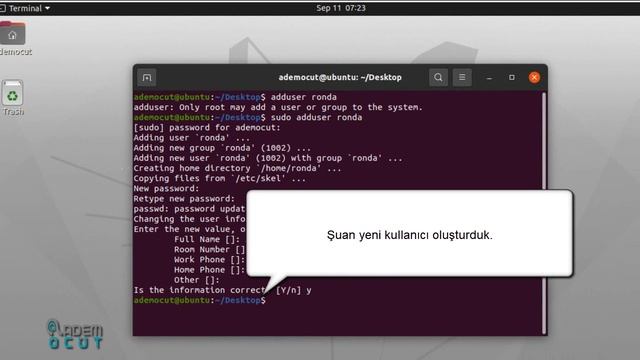Click the line 'sudo adduser ronda'
640x360 pixels.
(x=316, y=118)
